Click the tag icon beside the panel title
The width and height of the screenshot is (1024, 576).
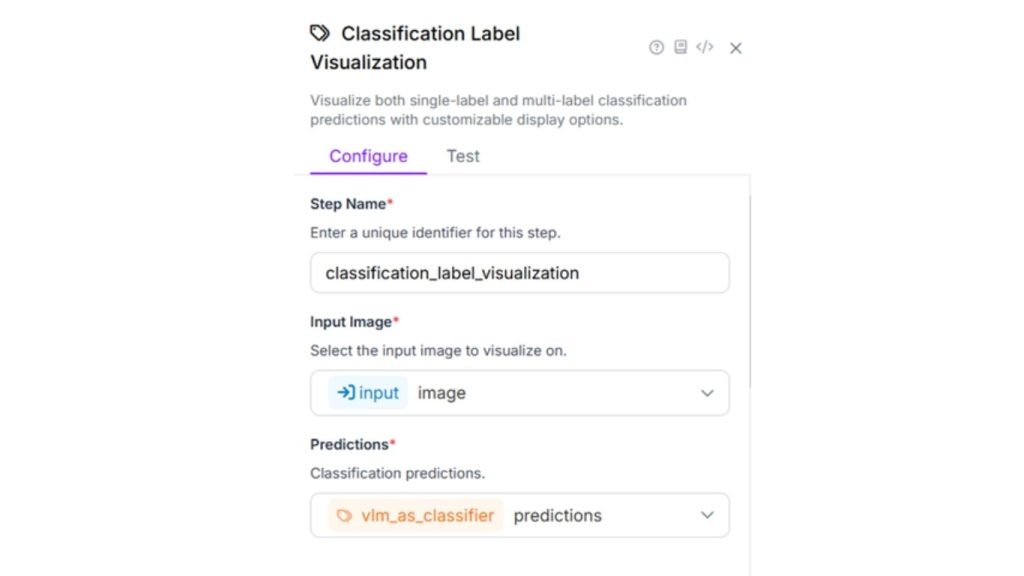[320, 33]
